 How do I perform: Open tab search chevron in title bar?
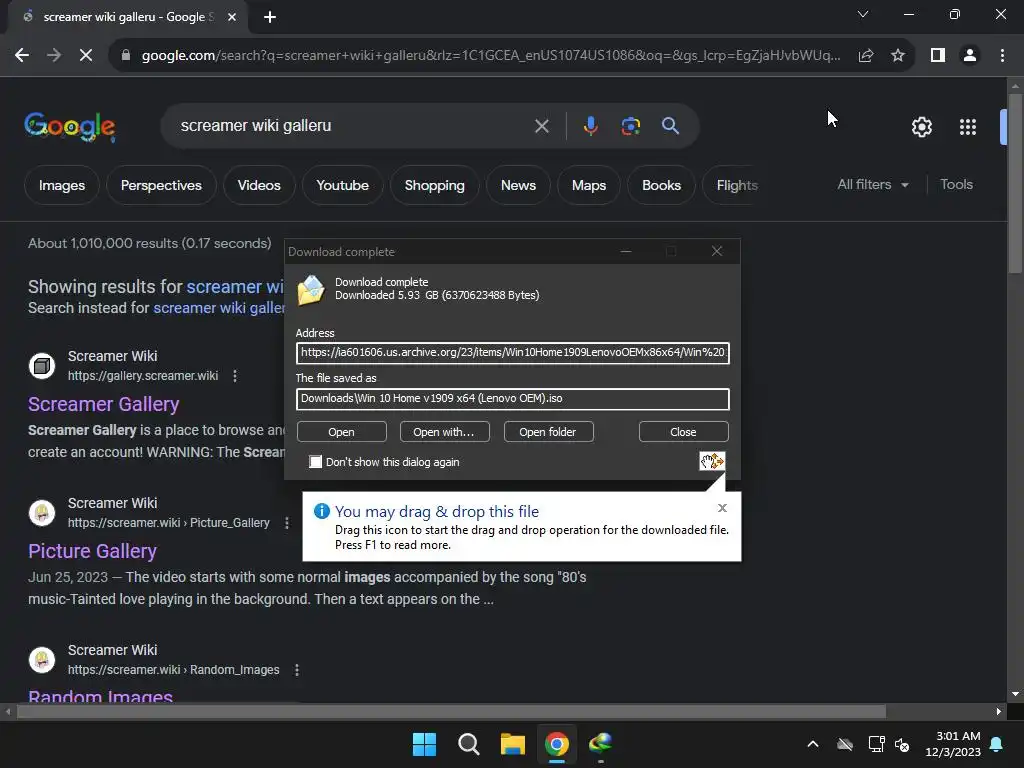click(x=863, y=14)
